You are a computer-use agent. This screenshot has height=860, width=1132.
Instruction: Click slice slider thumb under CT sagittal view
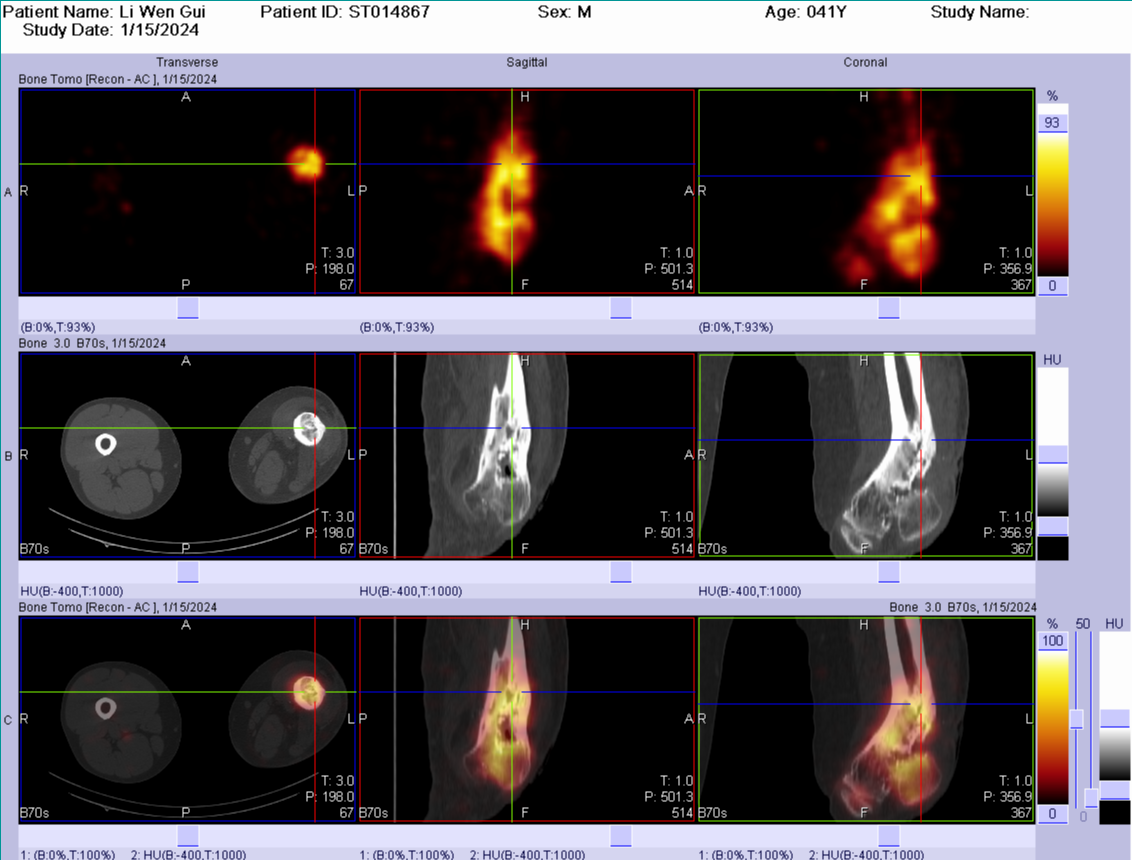point(621,572)
